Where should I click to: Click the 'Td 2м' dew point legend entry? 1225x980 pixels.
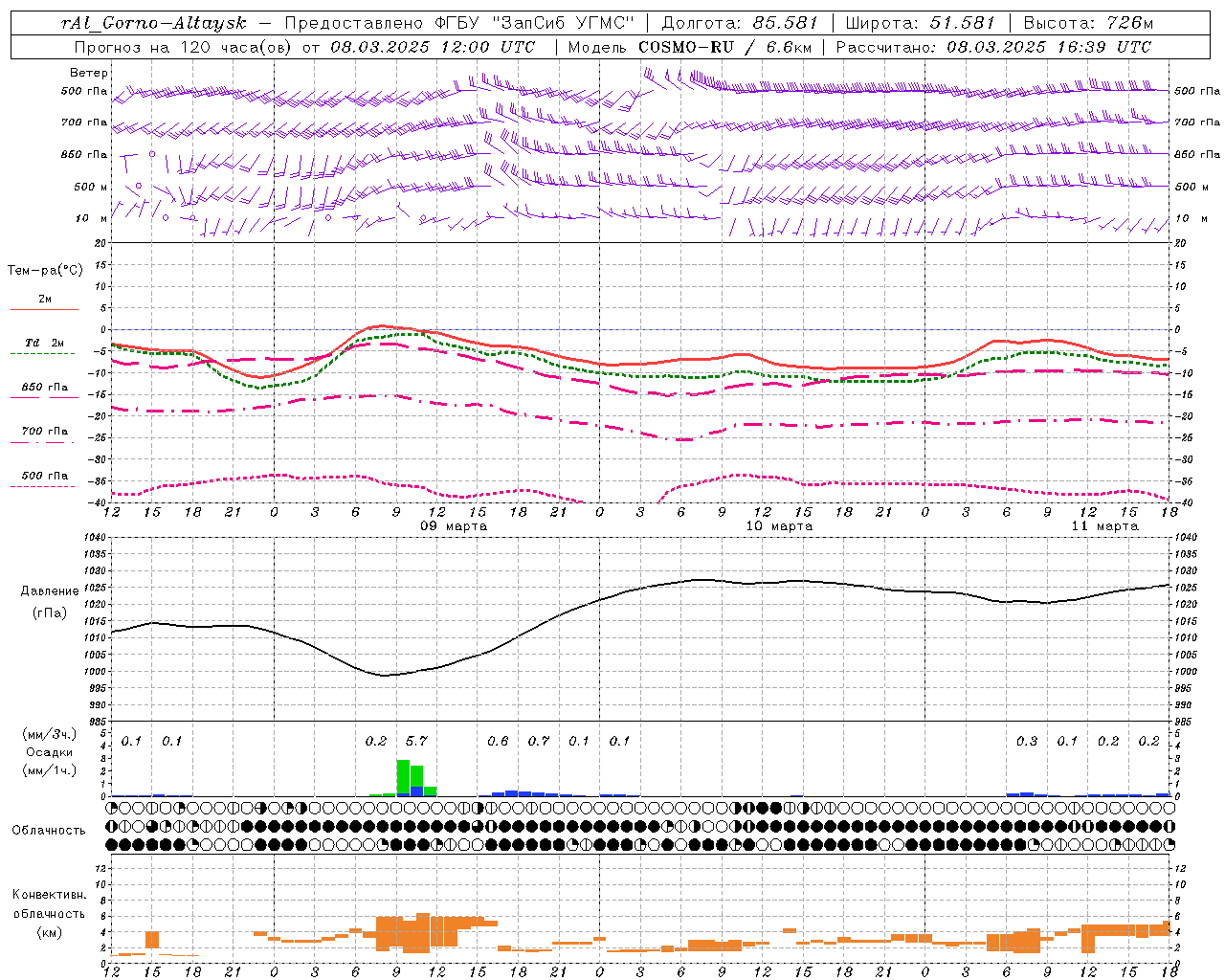[45, 343]
